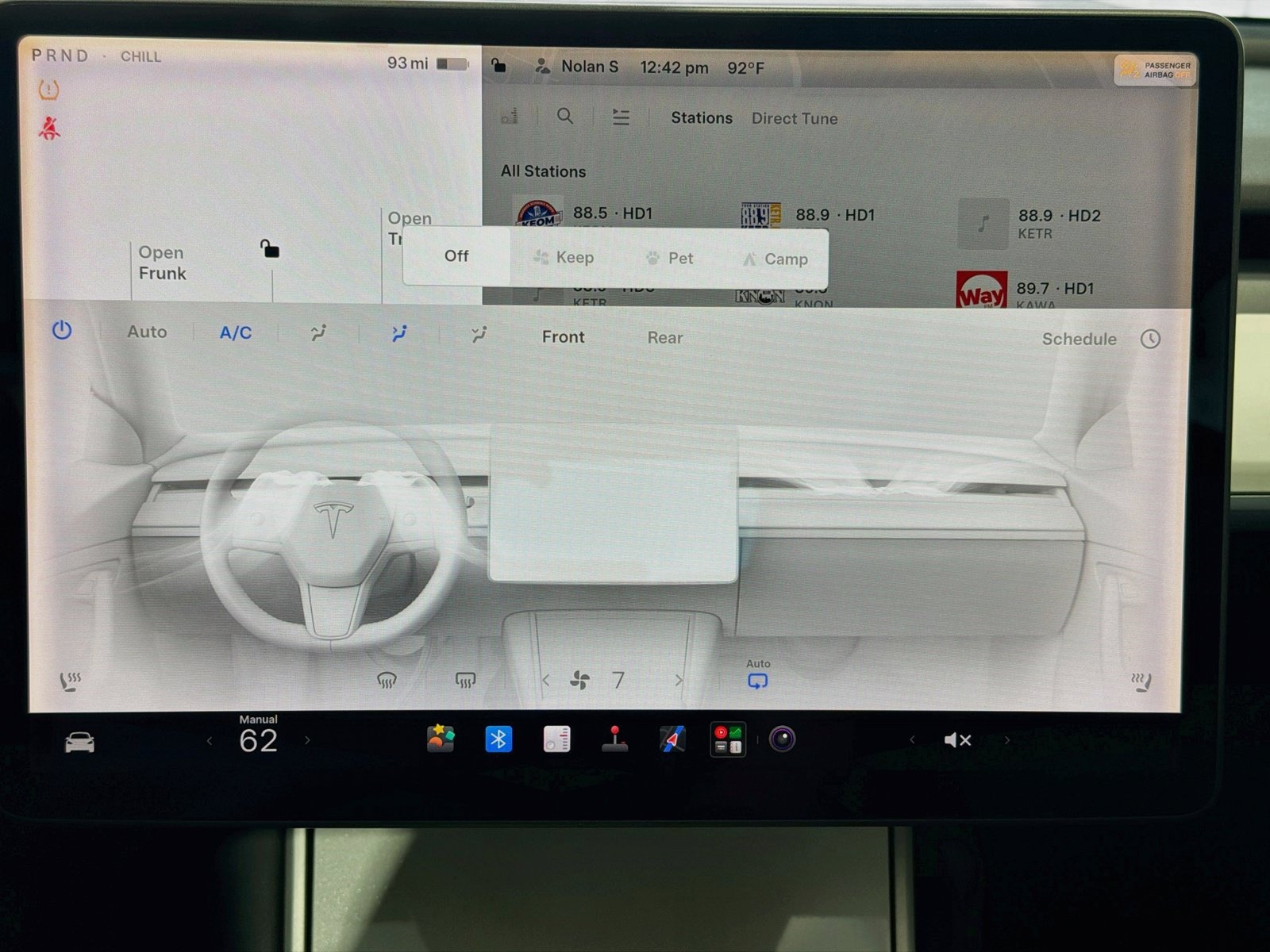Open the Toybox app in the dock

[441, 739]
